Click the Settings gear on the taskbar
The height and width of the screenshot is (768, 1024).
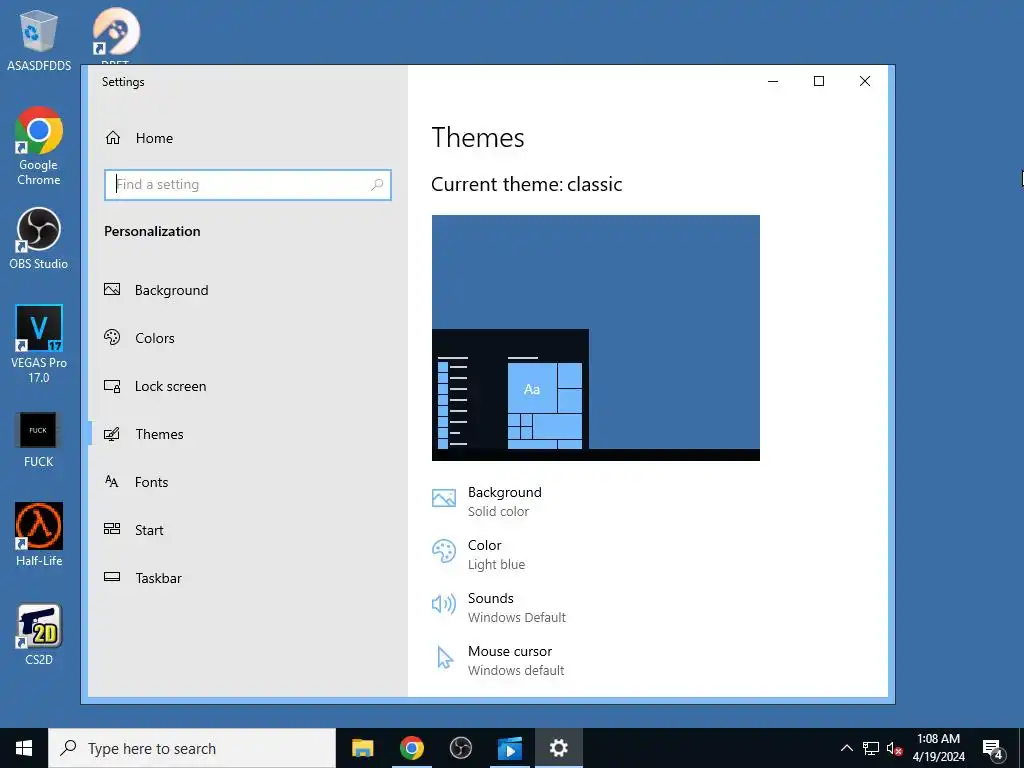pyautogui.click(x=558, y=748)
